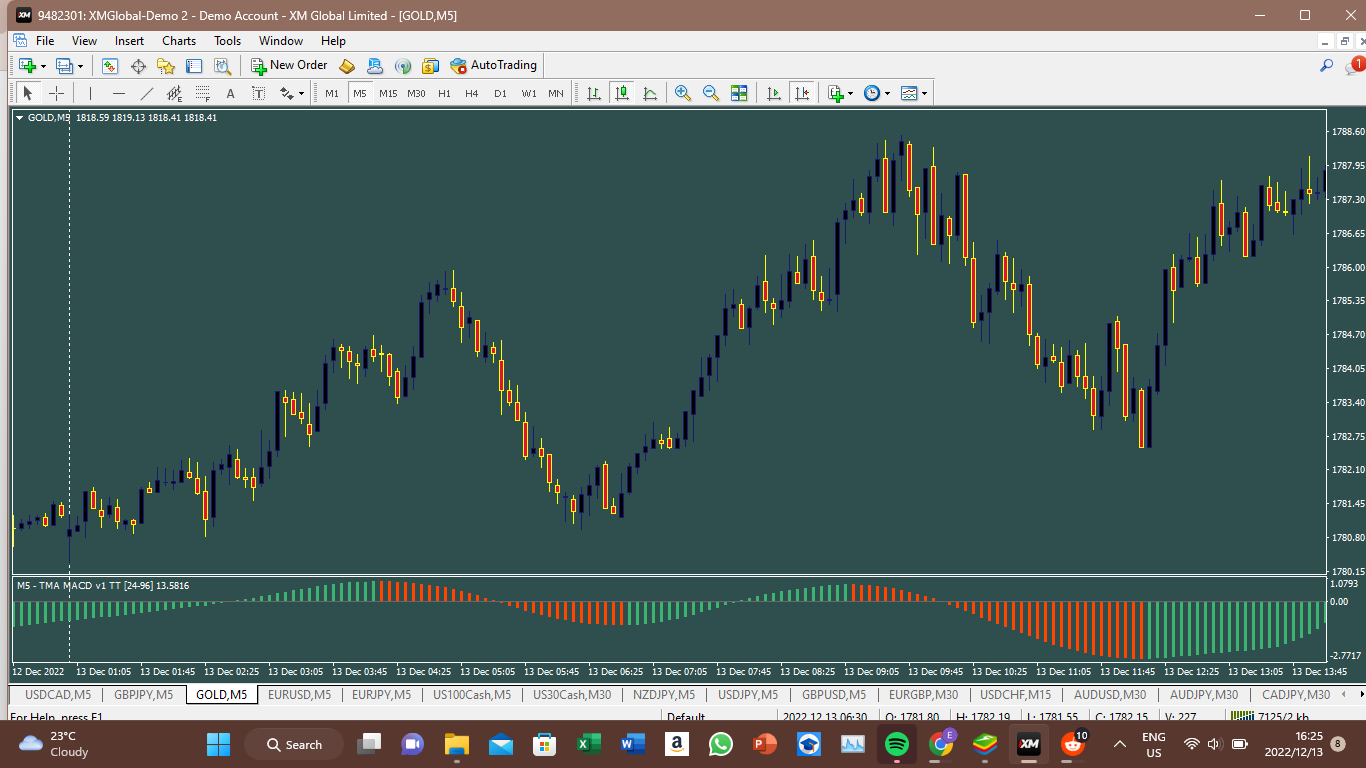The height and width of the screenshot is (768, 1366).
Task: Toggle the chart Auto Scroll button
Action: tap(773, 93)
